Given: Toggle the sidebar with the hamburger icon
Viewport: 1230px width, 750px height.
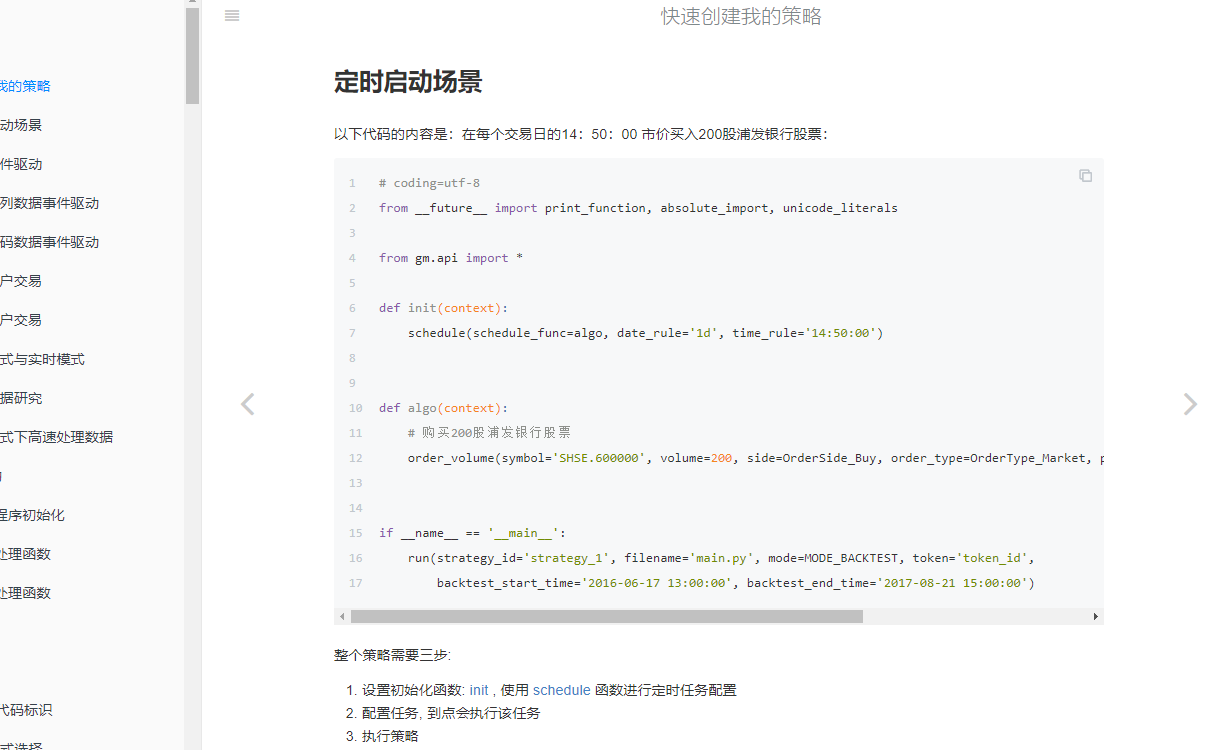Looking at the screenshot, I should (x=232, y=16).
